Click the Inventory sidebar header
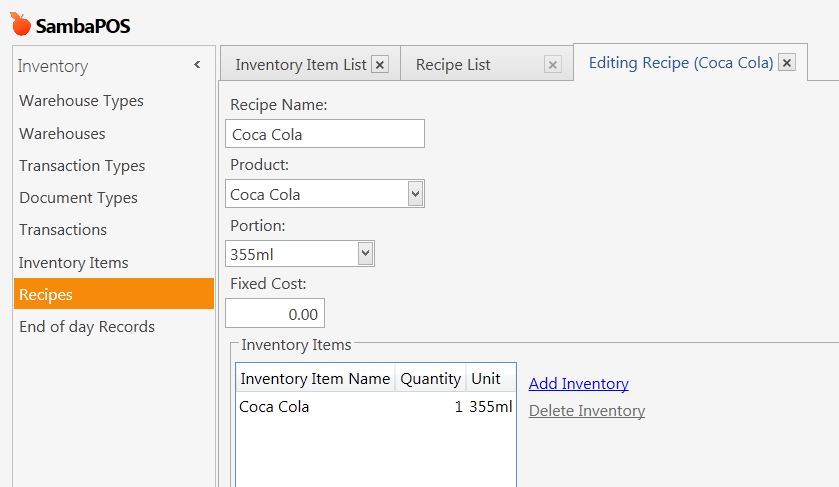 click(52, 66)
